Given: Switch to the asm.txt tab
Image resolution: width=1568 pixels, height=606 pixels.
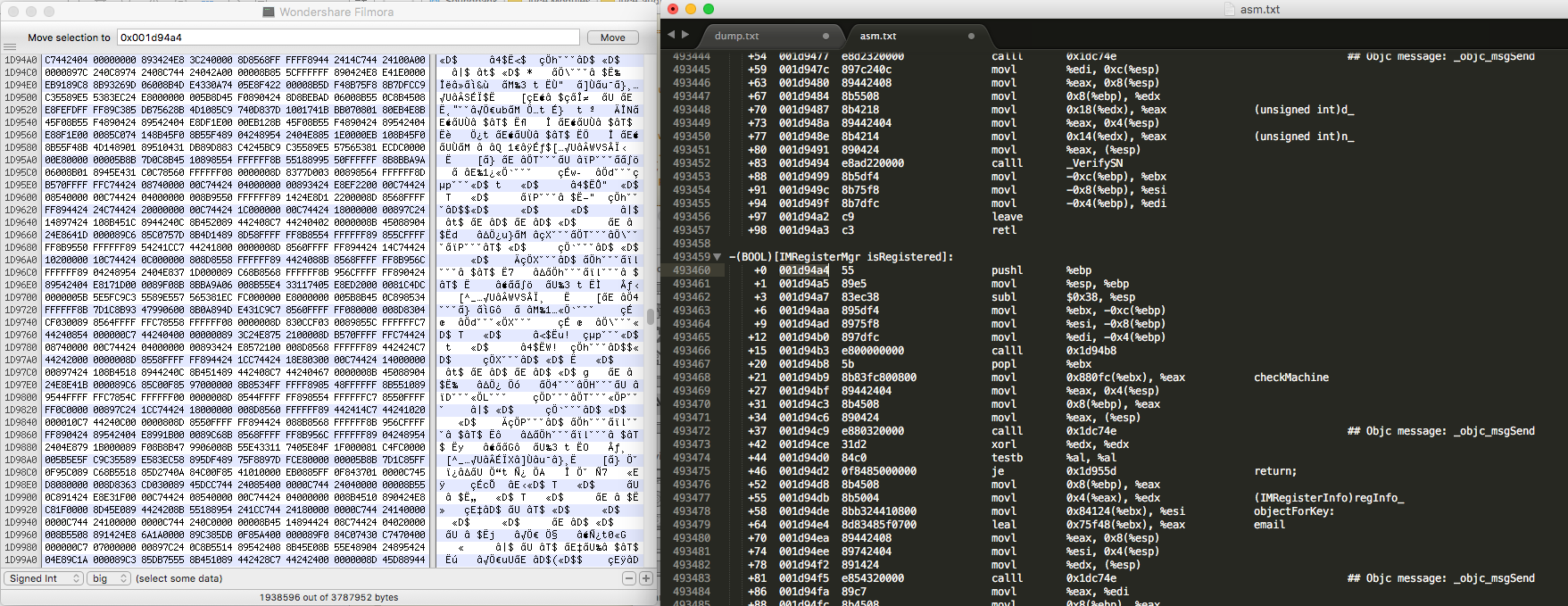Looking at the screenshot, I should coord(878,36).
